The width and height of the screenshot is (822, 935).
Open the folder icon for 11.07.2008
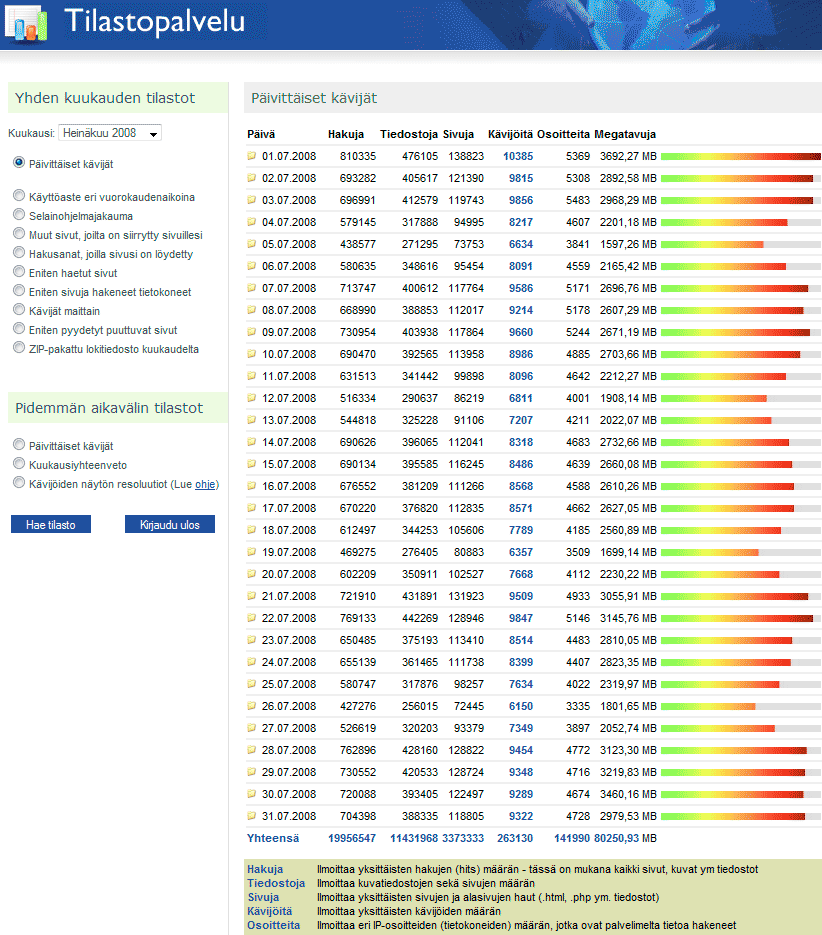pos(252,376)
